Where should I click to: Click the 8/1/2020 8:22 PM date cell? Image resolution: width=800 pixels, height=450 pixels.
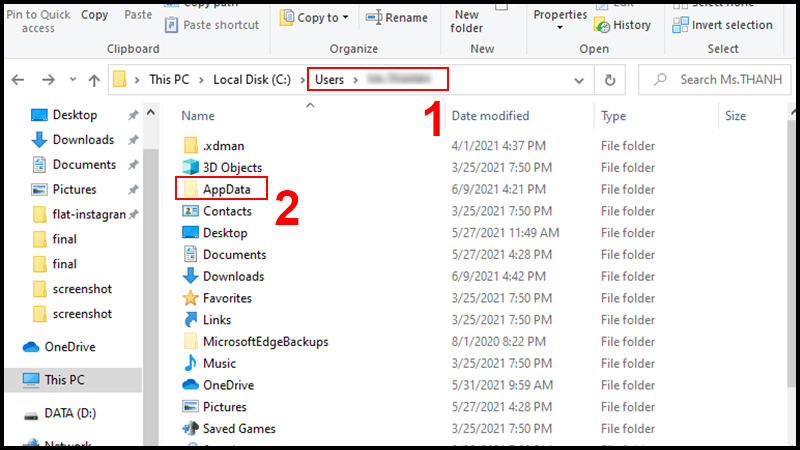point(498,341)
